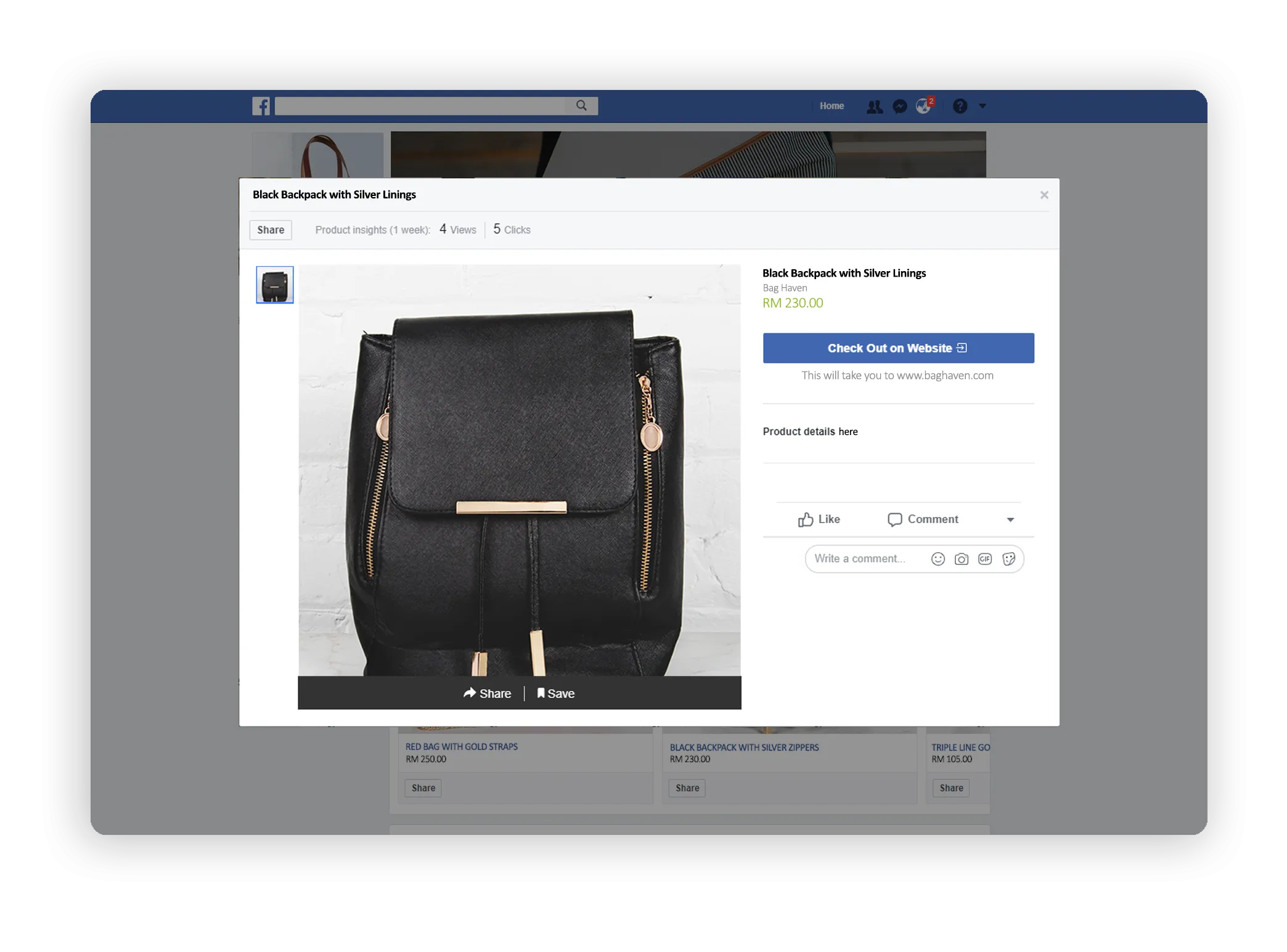Click the 4 Views insight
This screenshot has width=1287, height=952.
tap(458, 230)
